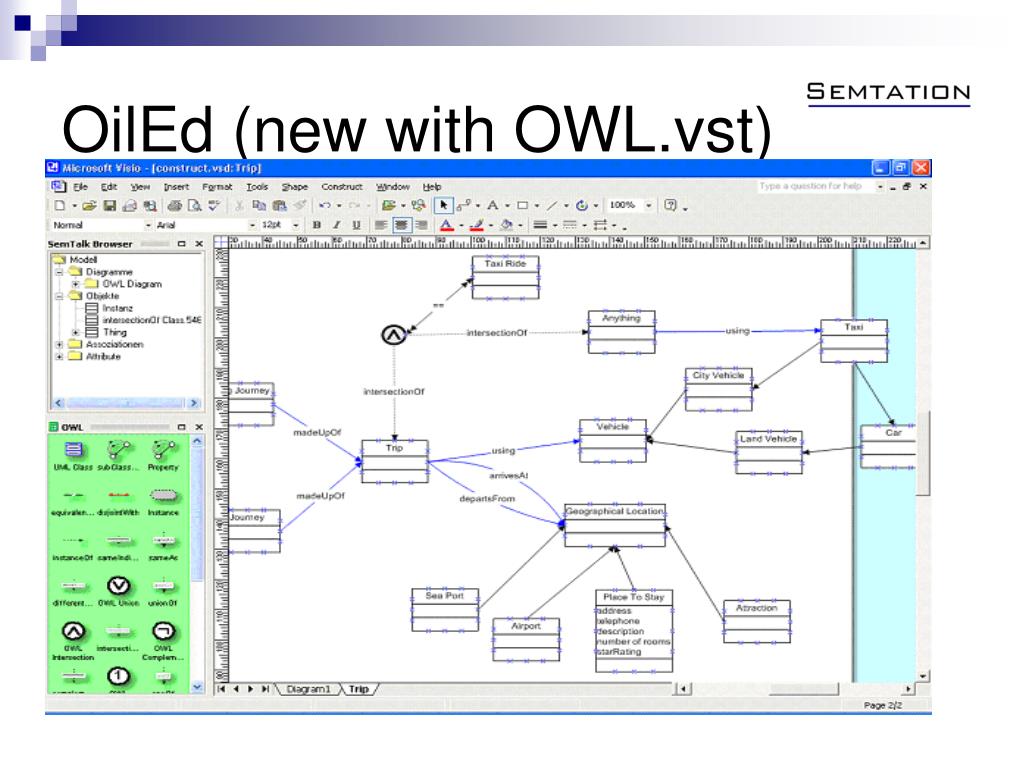Select the Line tool
Screen dimensions: 1024x768
pyautogui.click(x=552, y=206)
